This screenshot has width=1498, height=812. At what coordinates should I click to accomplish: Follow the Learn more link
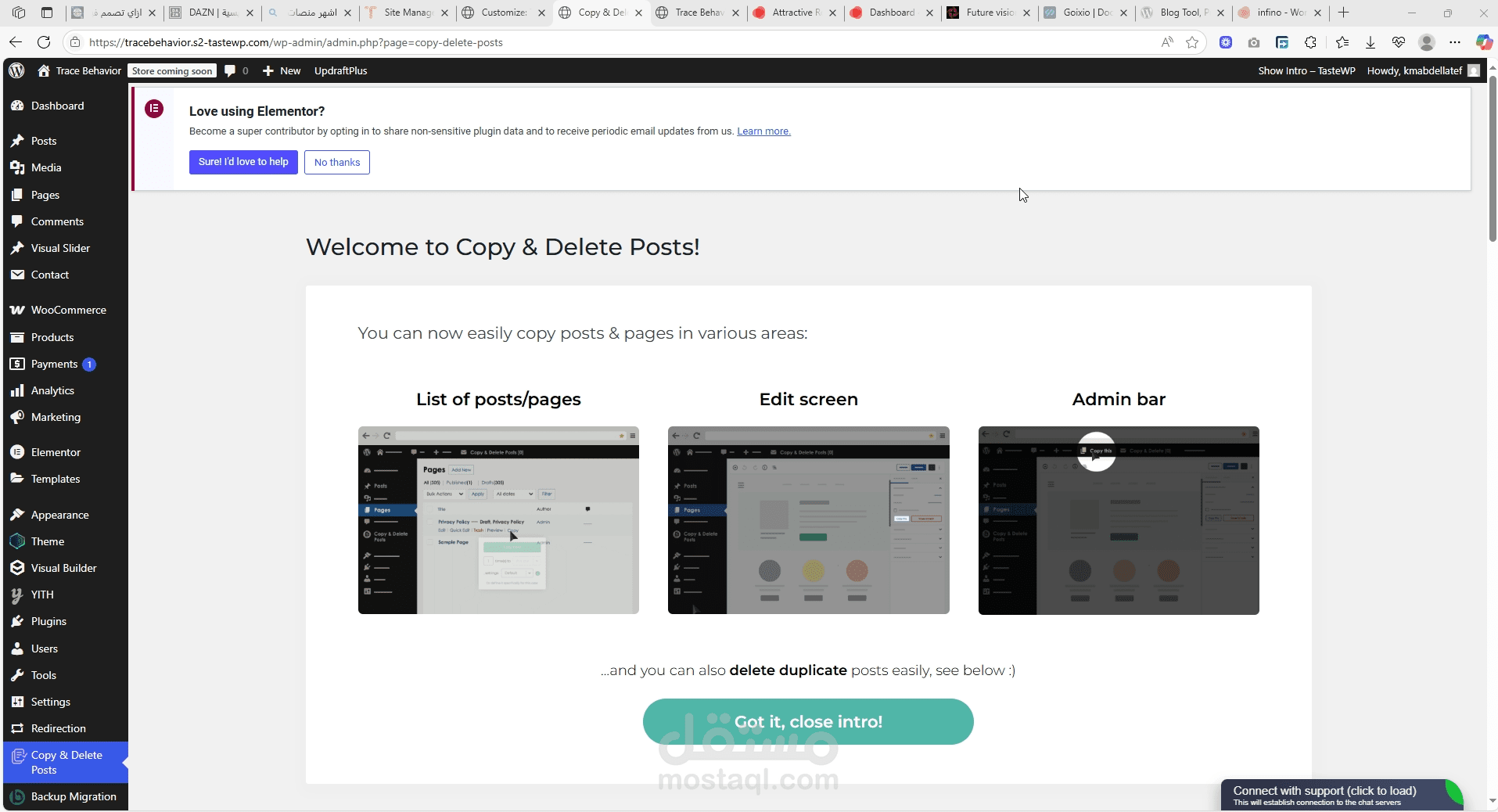coord(763,131)
